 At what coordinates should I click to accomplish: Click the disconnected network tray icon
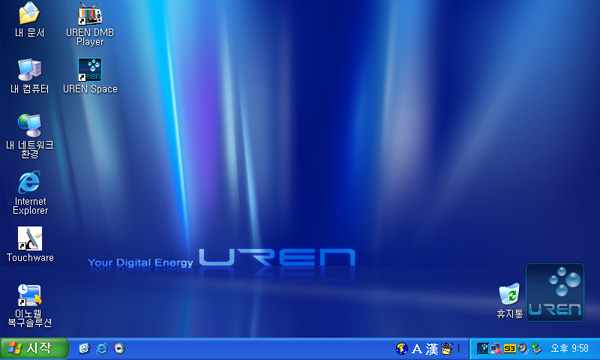click(496, 349)
